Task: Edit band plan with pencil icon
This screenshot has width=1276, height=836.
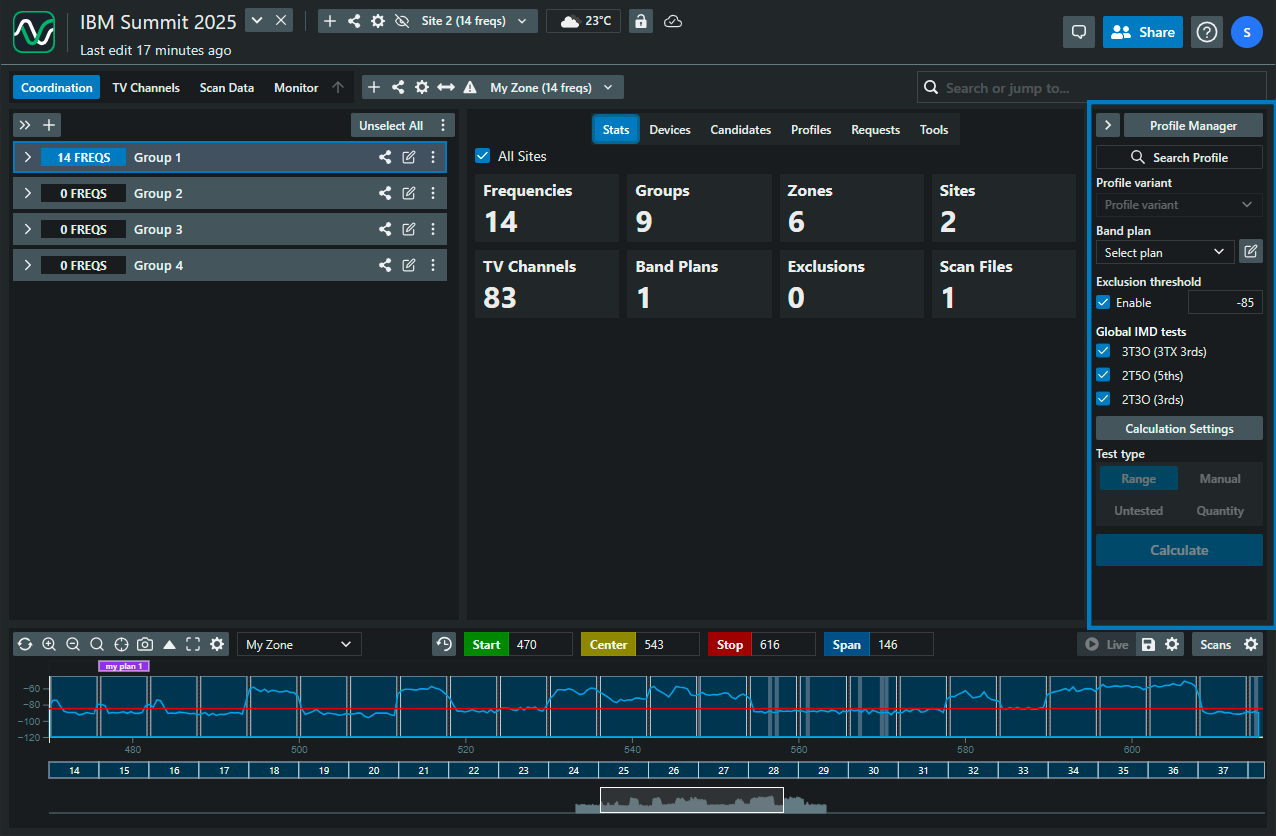Action: [1250, 252]
